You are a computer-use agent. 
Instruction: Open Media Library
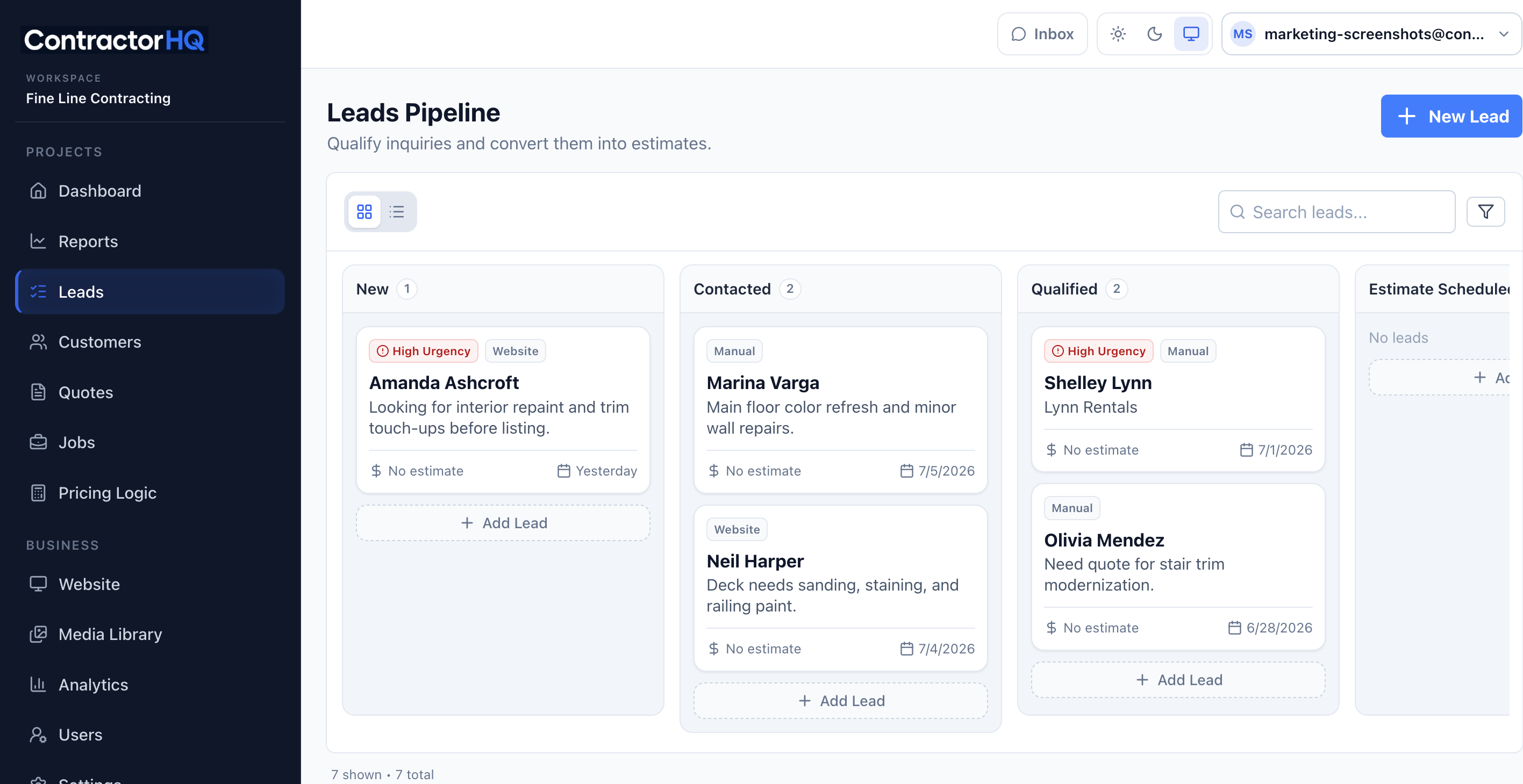[x=150, y=634]
